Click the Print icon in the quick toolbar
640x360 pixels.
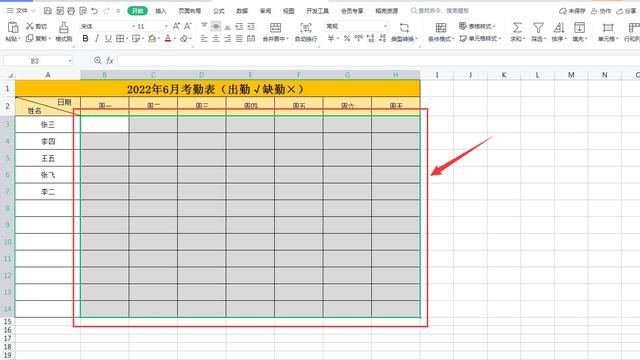pos(71,11)
